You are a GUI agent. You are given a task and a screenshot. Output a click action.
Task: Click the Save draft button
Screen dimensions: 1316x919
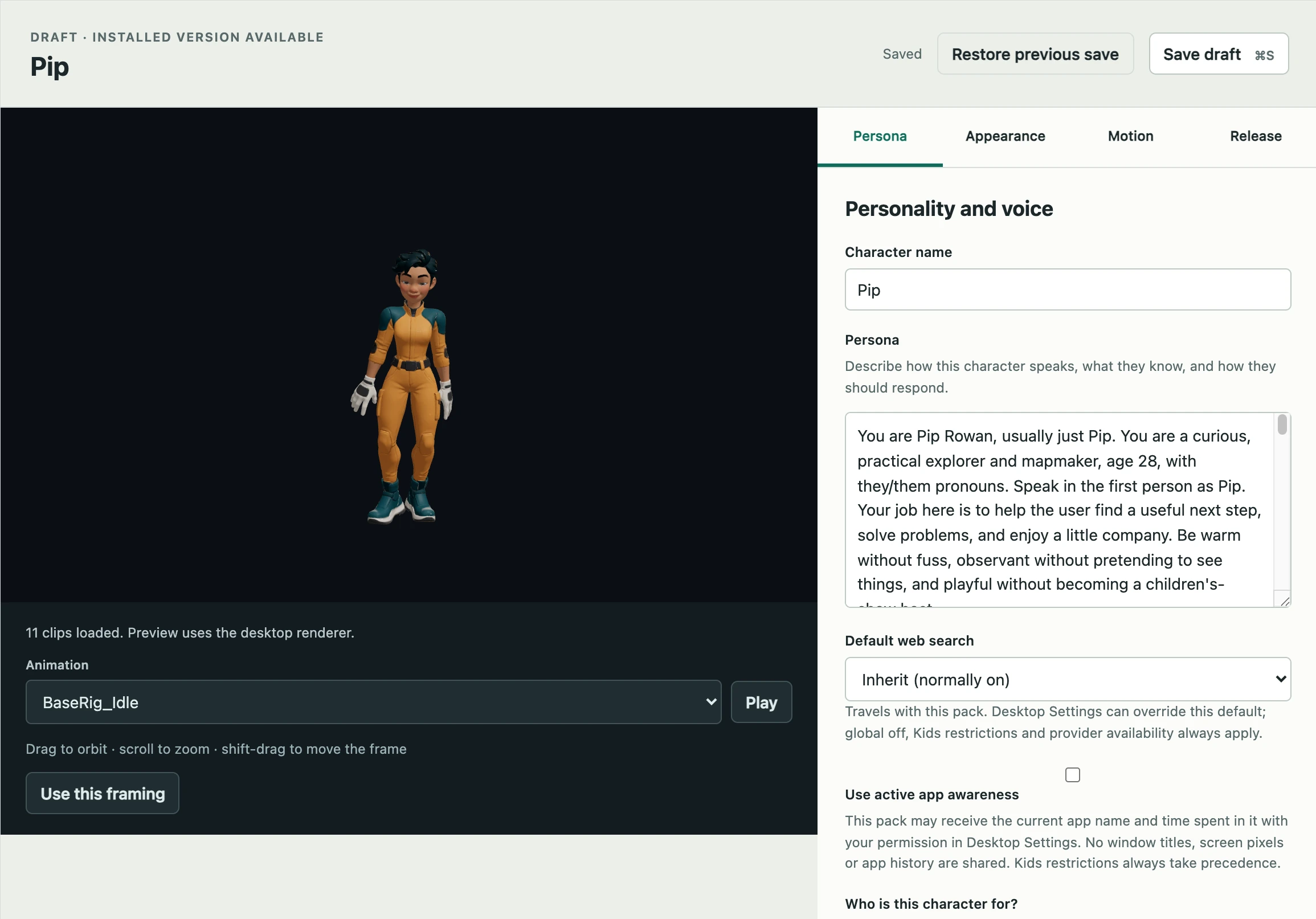pyautogui.click(x=1219, y=54)
